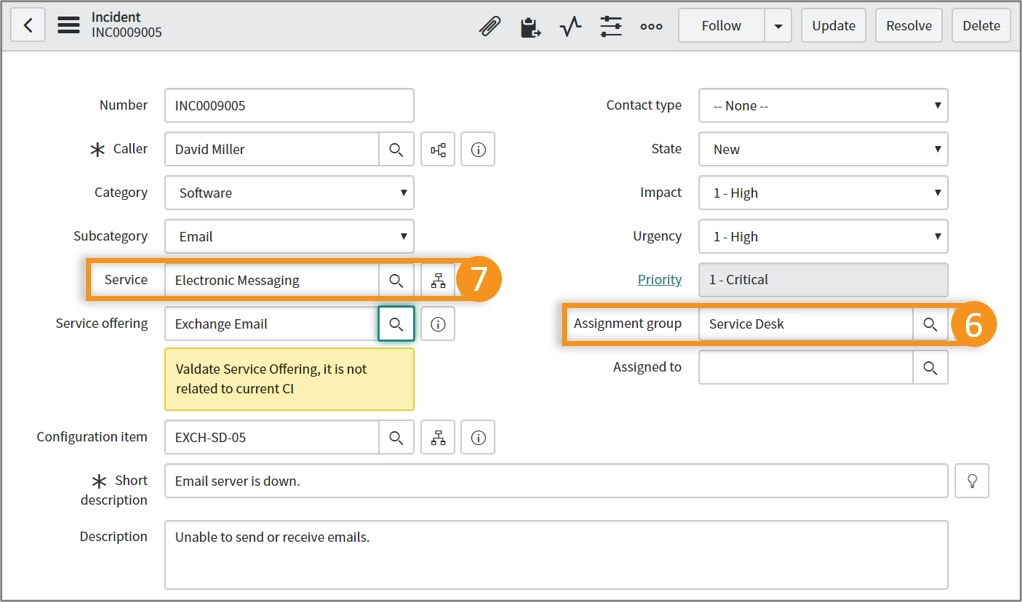Click the Description text area
Viewport: 1022px width, 602px height.
(556, 554)
